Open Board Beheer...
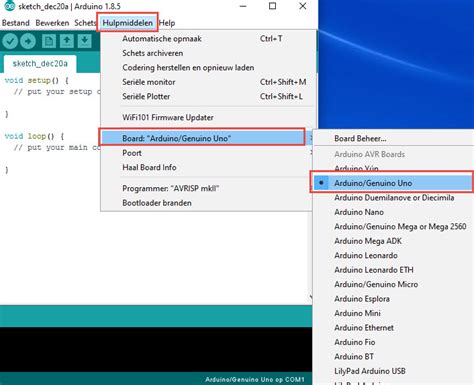 pyautogui.click(x=393, y=139)
